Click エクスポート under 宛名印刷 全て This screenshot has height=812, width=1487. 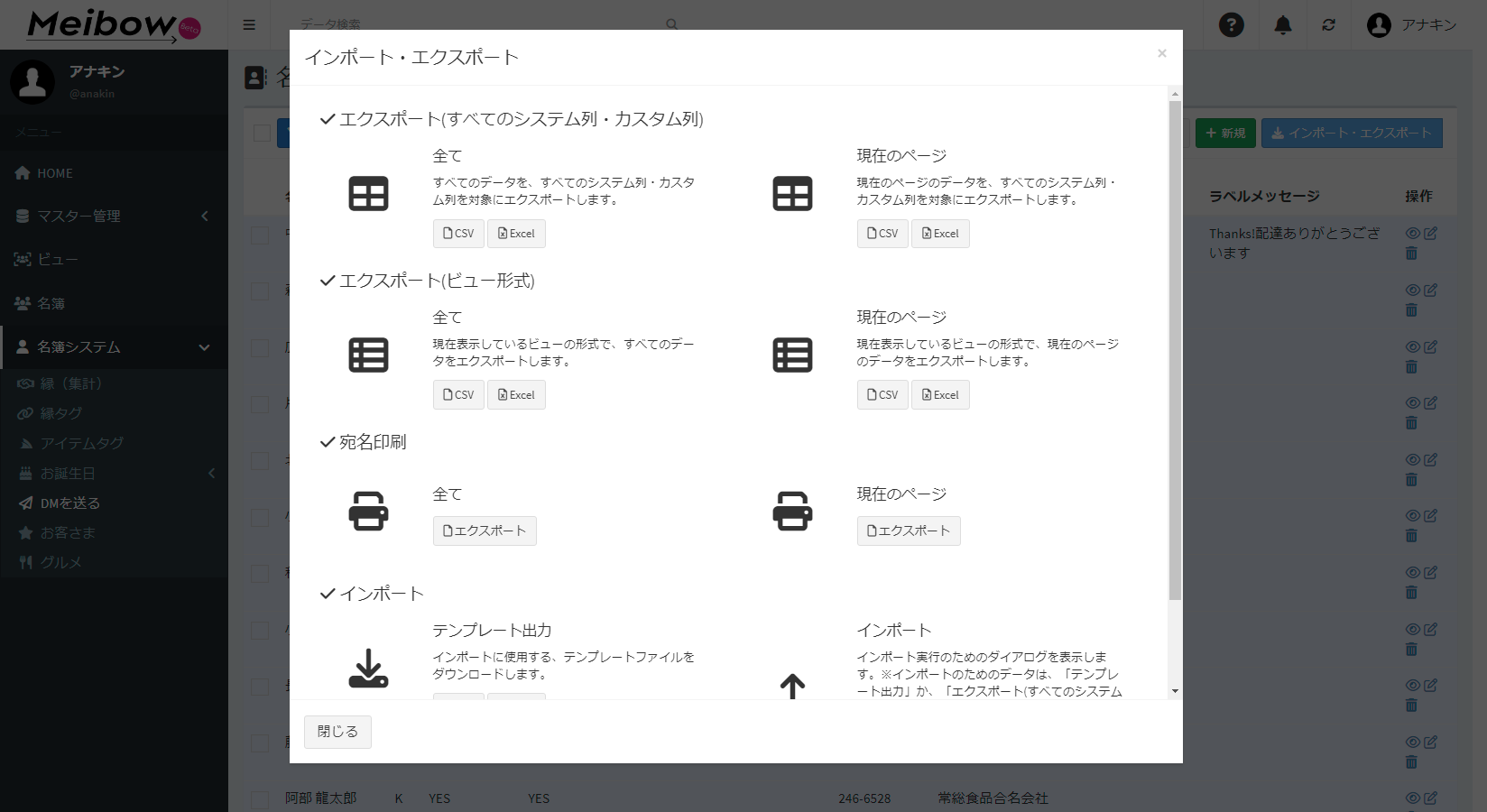[x=485, y=531]
